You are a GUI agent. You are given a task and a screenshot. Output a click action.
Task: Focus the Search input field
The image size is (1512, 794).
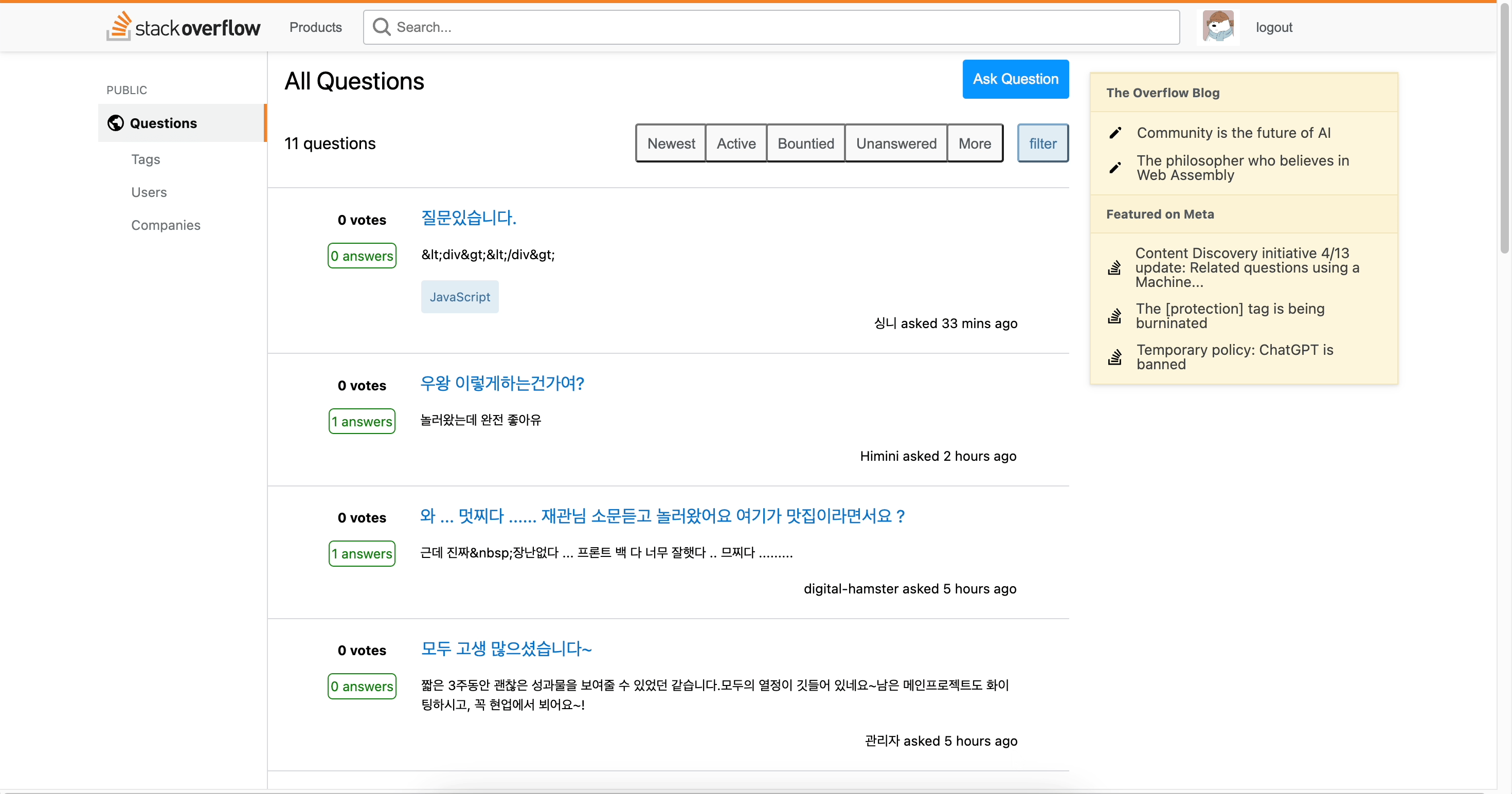click(771, 27)
